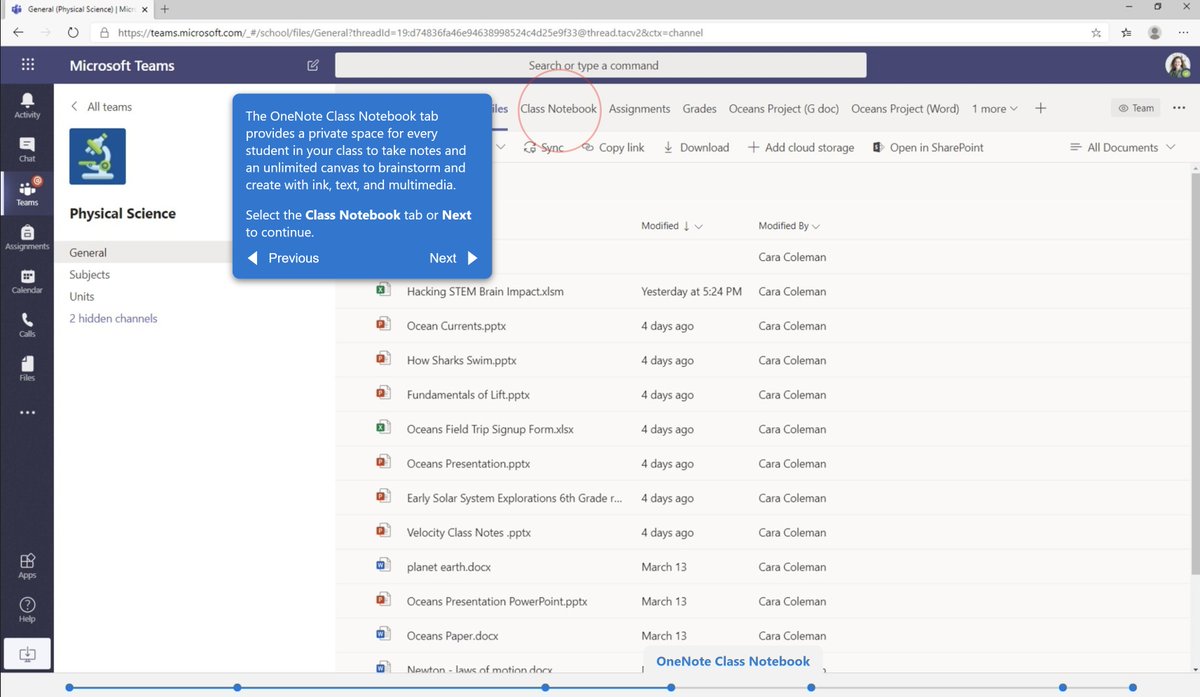Open Files in the left rail
The height and width of the screenshot is (697, 1200).
27,368
